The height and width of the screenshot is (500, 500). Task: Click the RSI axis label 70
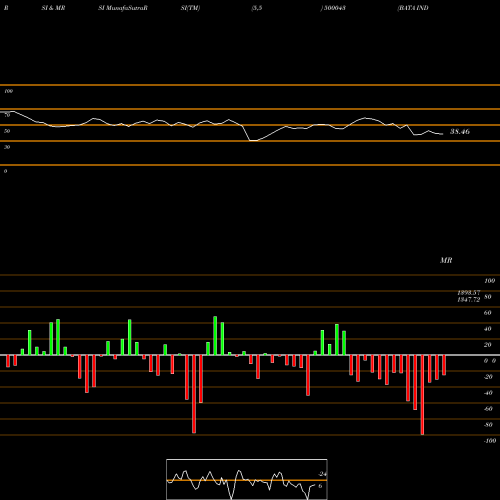point(7,115)
